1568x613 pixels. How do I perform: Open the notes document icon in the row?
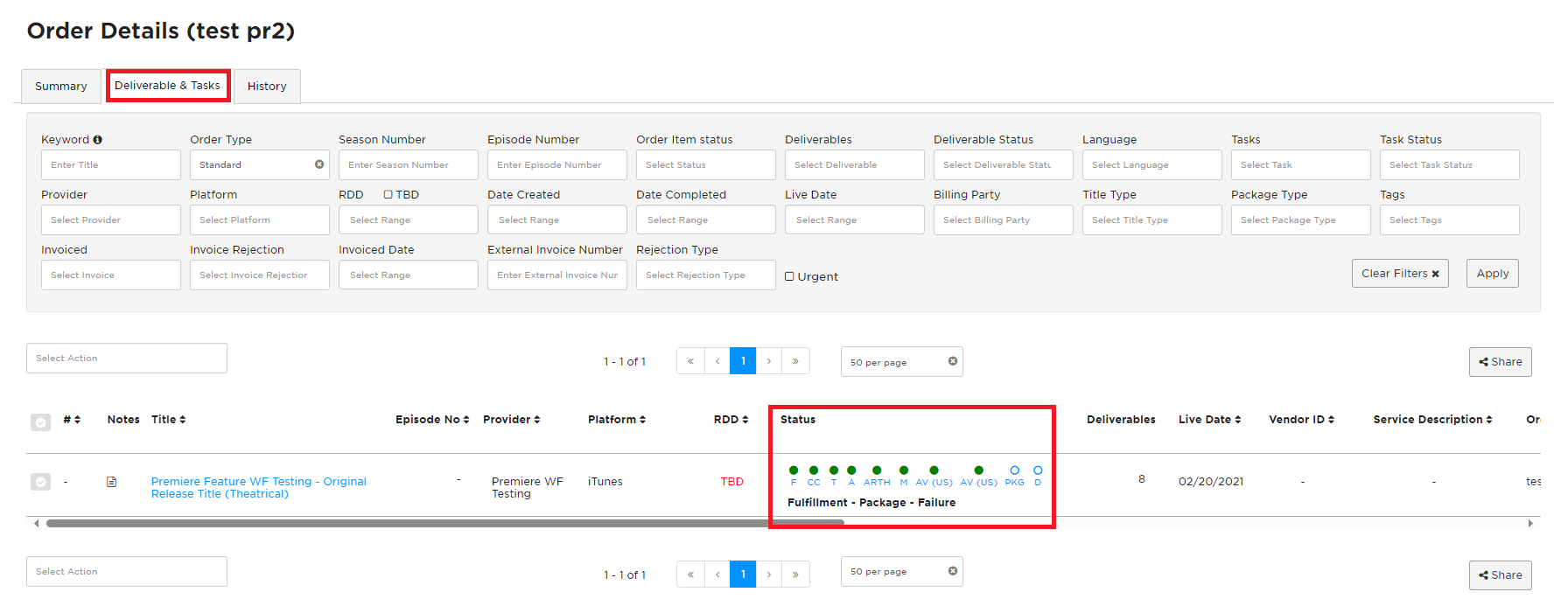click(x=112, y=482)
